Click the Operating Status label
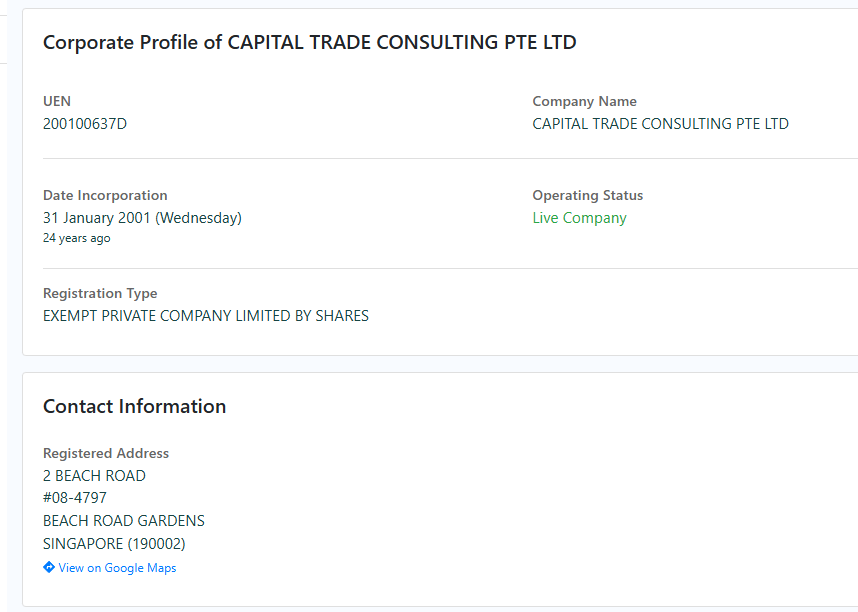The image size is (858, 612). pyautogui.click(x=587, y=195)
